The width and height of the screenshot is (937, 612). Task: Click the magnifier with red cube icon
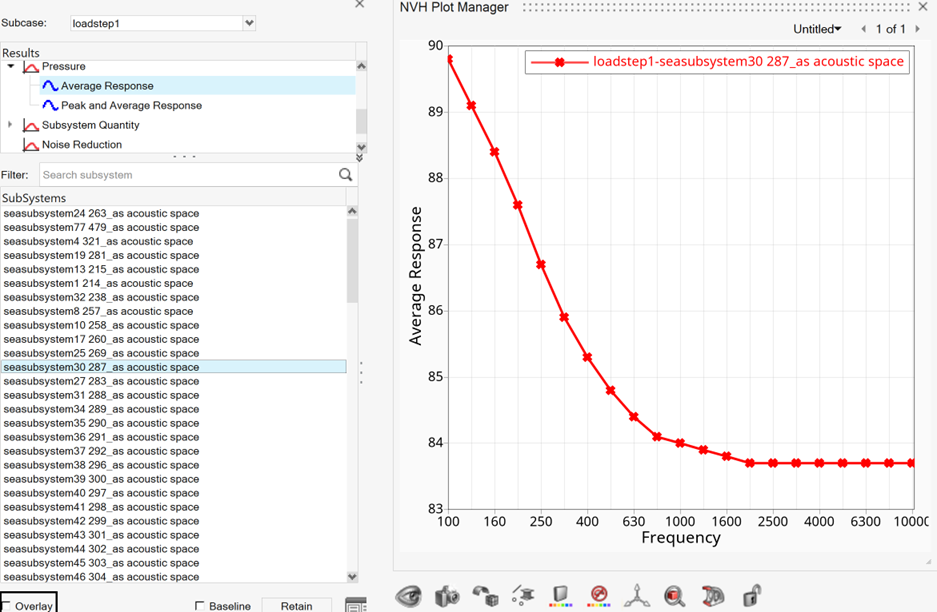pos(674,597)
